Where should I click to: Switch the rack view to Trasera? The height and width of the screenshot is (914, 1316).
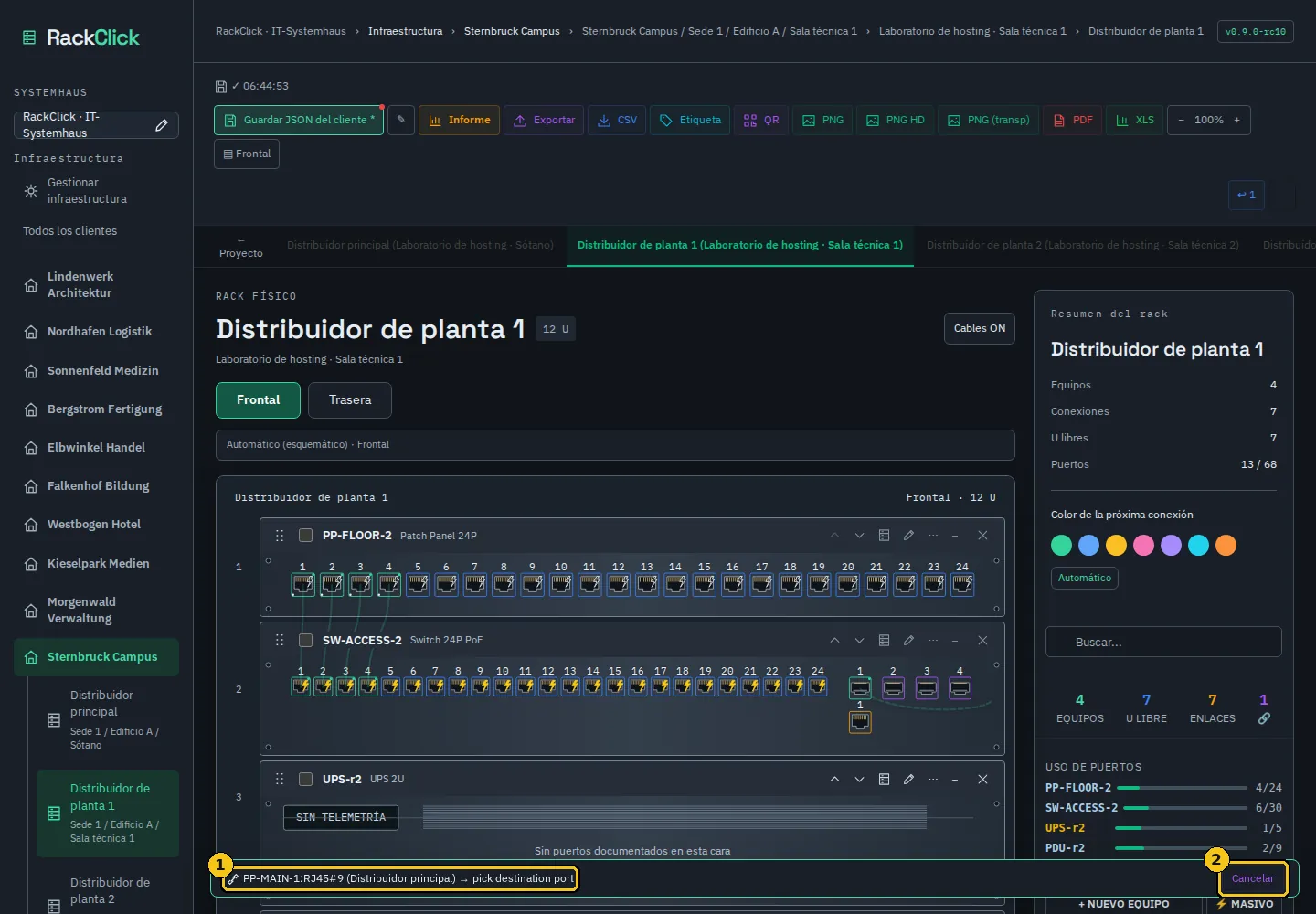[x=350, y=400]
